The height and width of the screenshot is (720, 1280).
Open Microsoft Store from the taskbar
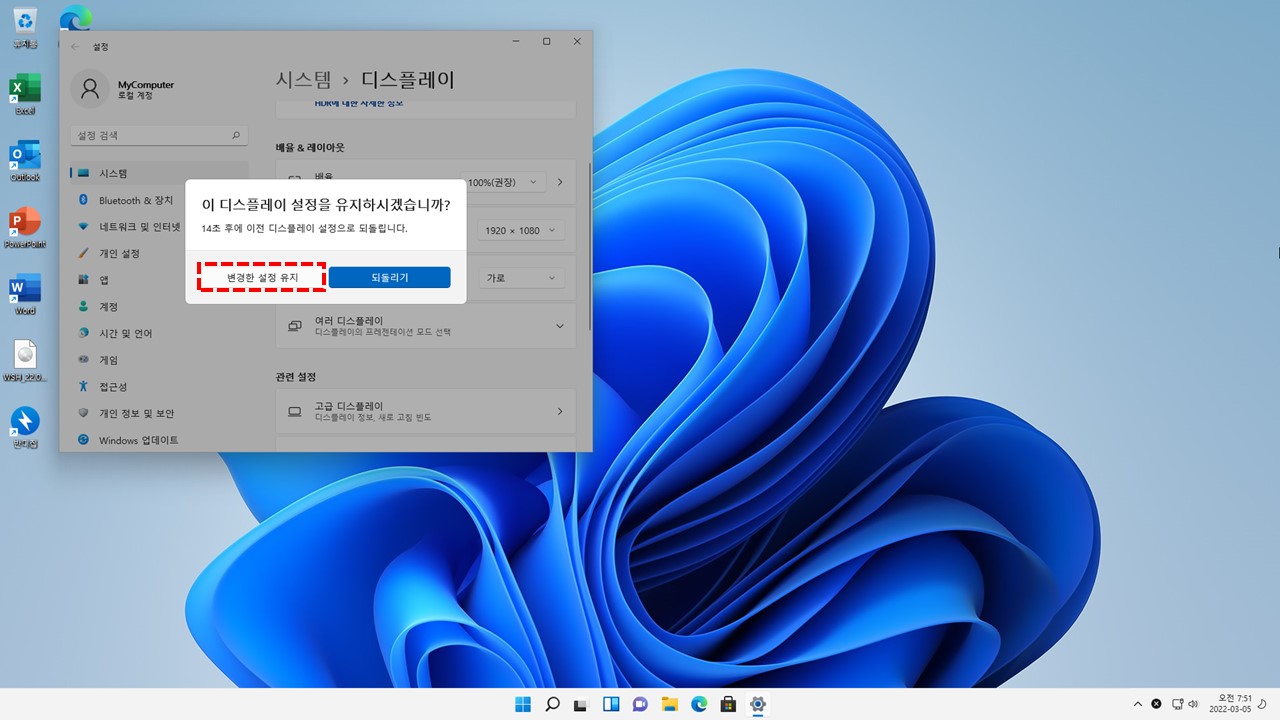(729, 704)
